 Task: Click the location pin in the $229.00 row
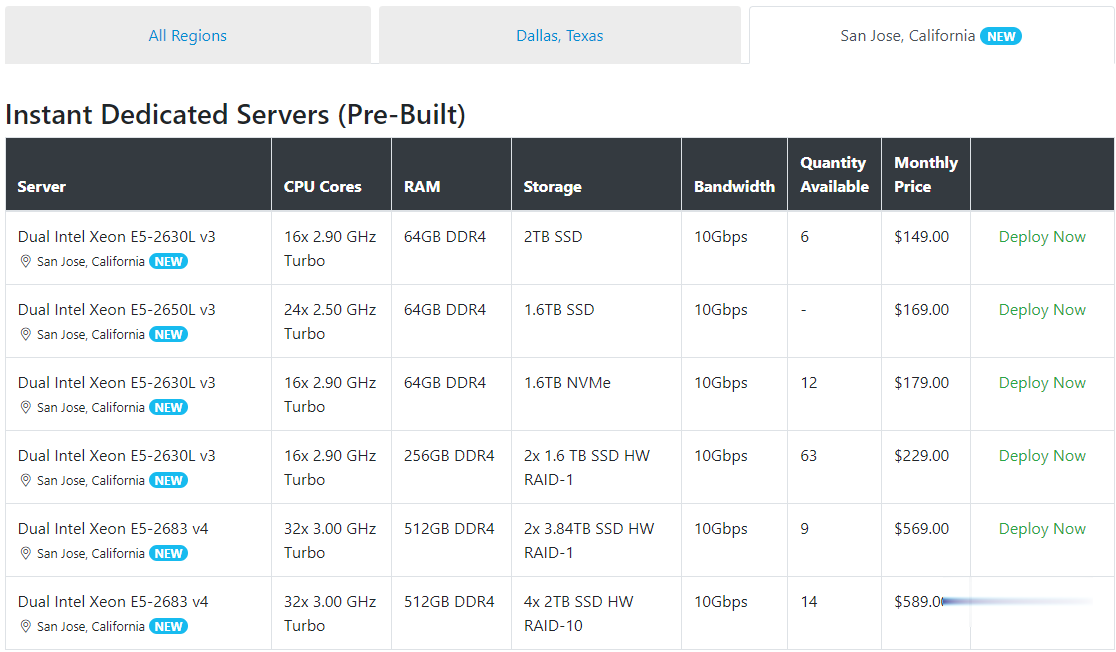[x=26, y=480]
